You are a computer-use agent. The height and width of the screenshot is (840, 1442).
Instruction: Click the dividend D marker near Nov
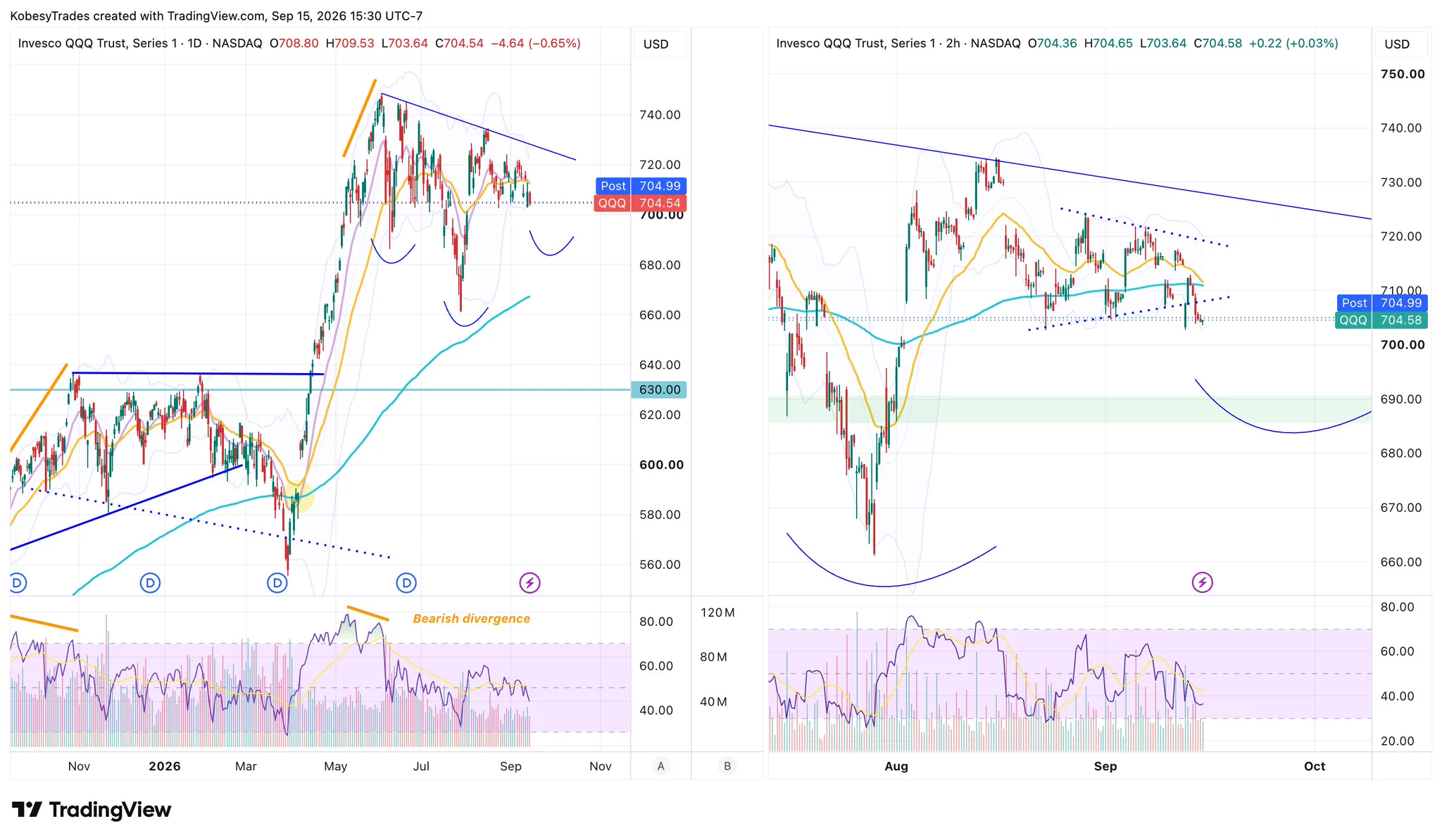click(x=18, y=583)
